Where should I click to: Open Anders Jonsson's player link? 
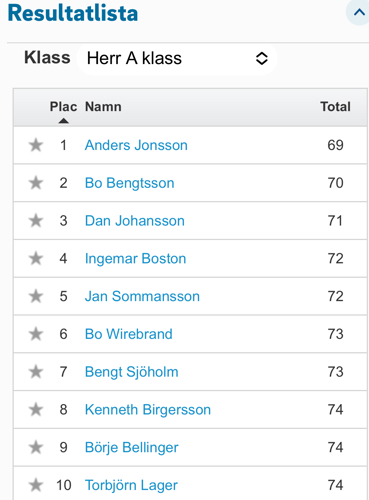pos(136,145)
